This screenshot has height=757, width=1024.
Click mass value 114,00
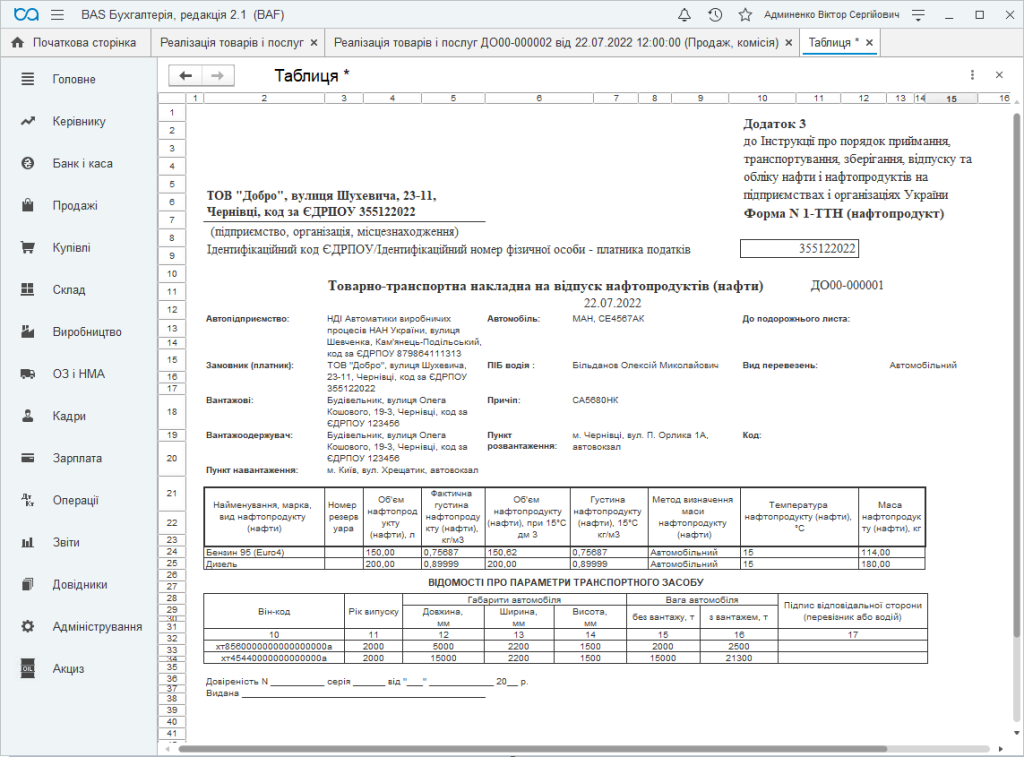pos(891,552)
